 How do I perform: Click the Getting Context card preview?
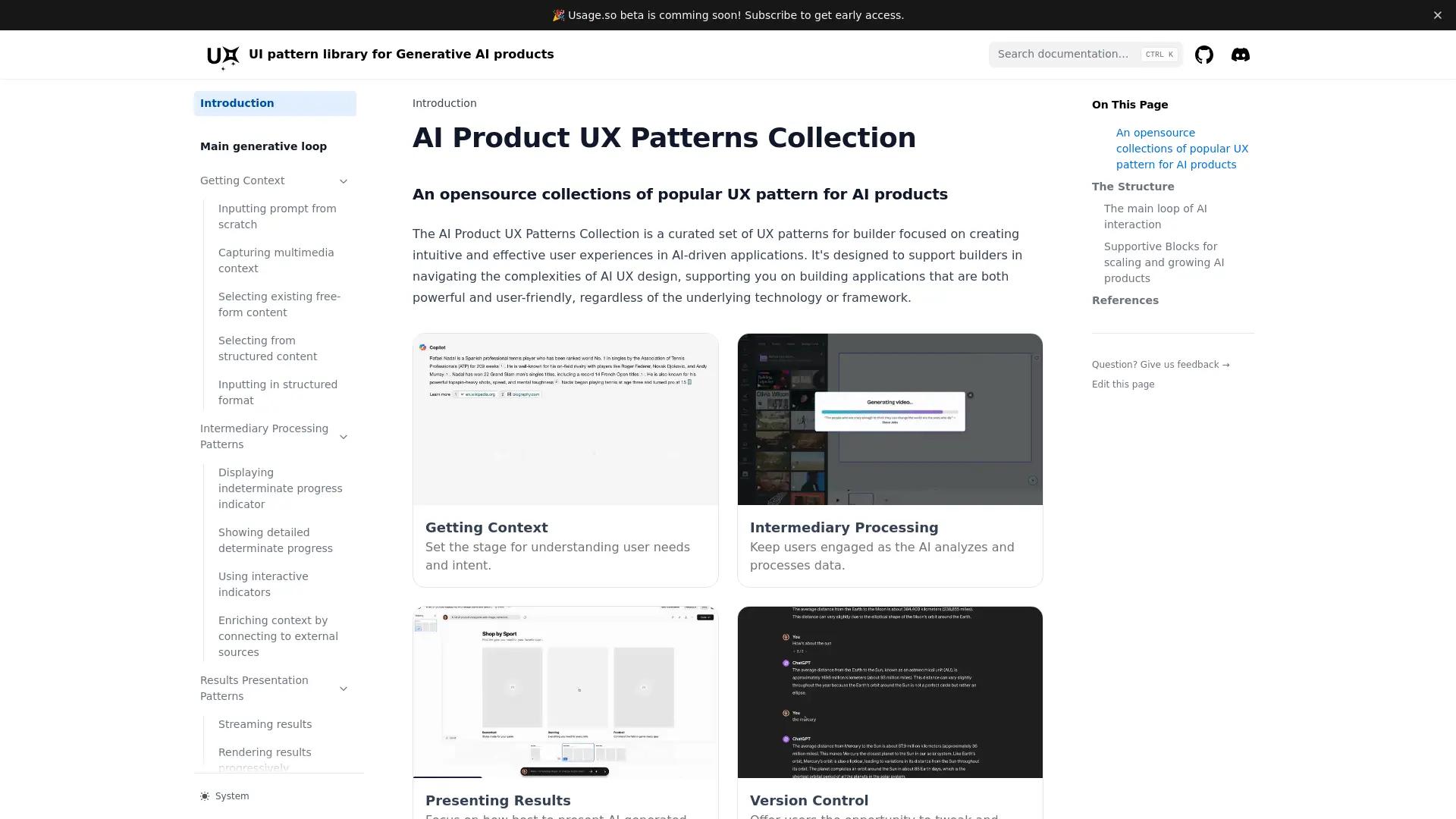pyautogui.click(x=565, y=419)
